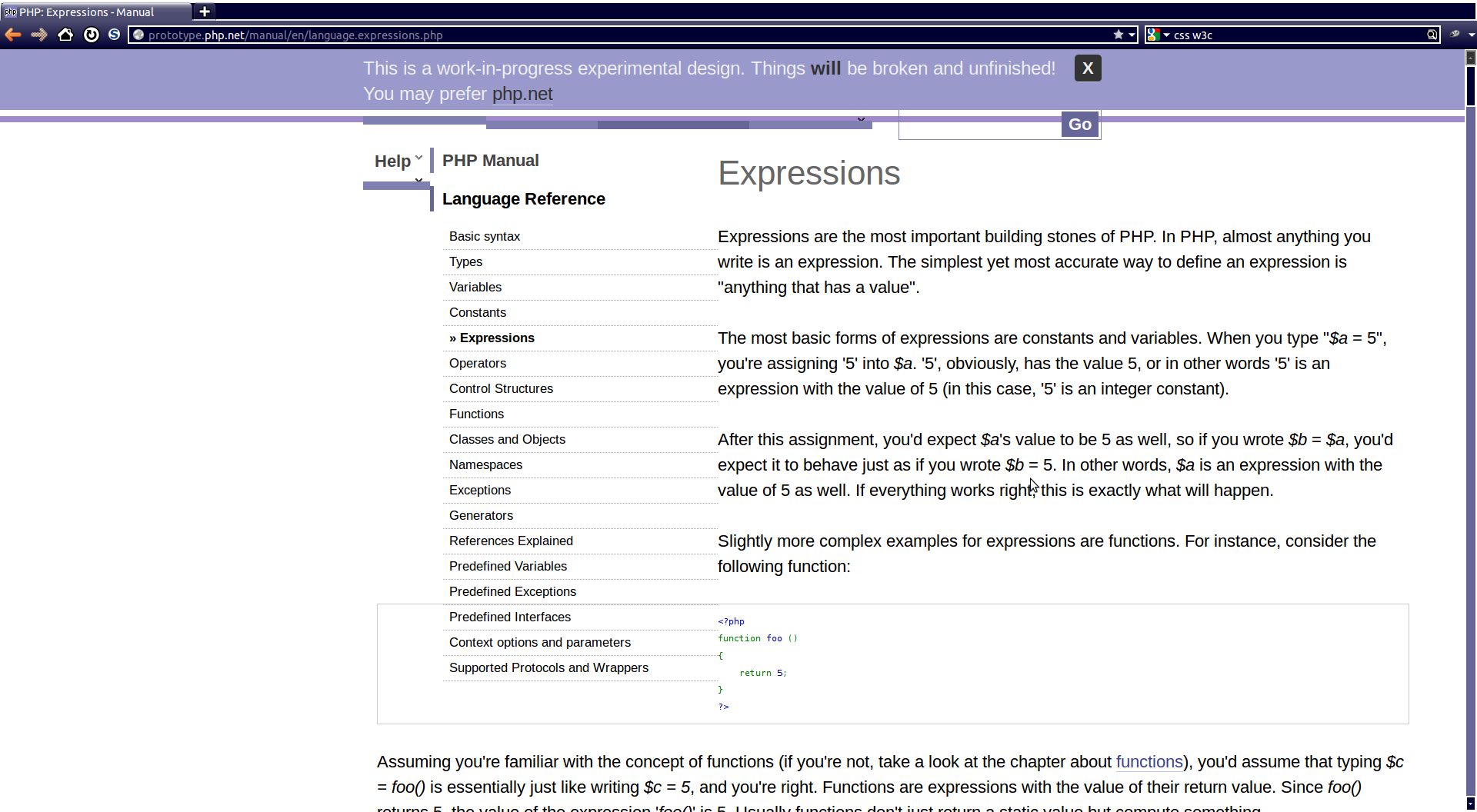Open a new tab with the plus icon
The image size is (1477, 812).
(x=205, y=12)
